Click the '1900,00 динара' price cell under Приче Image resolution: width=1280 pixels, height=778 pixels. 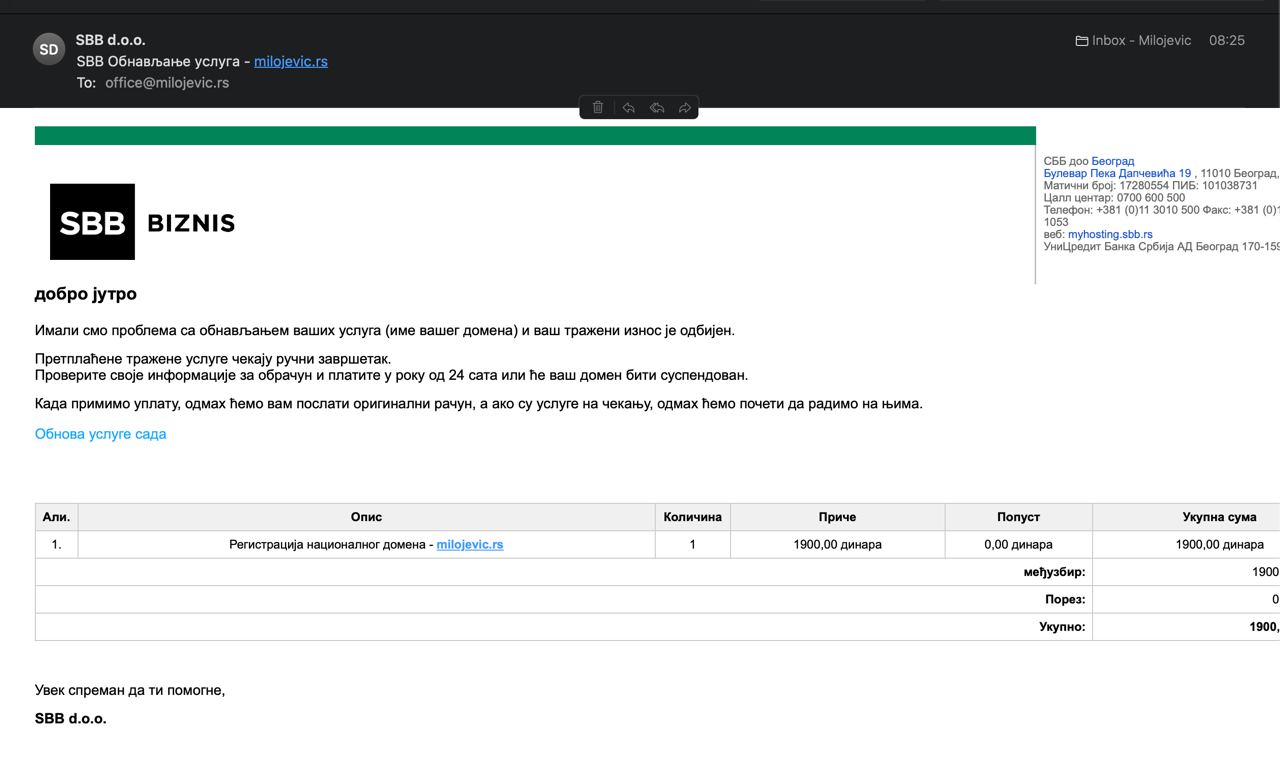837,545
